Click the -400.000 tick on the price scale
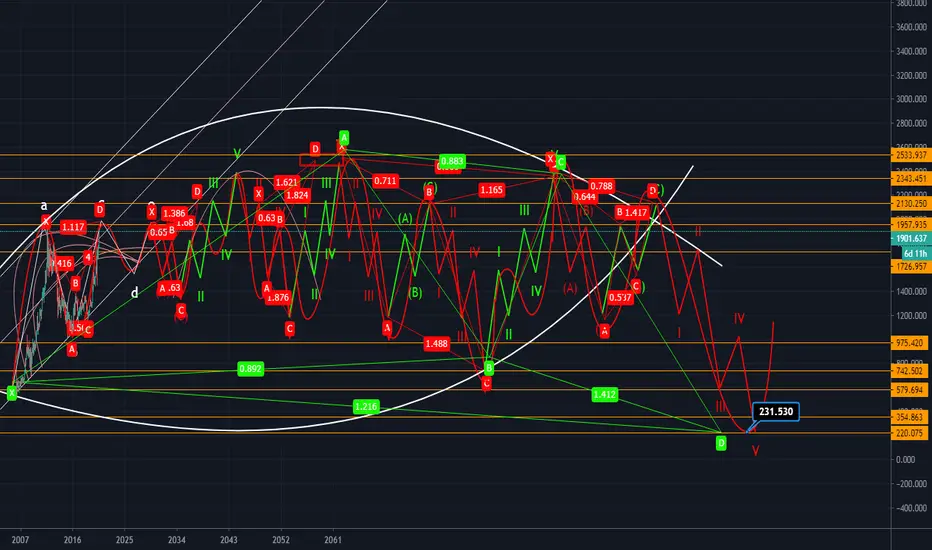 tap(911, 508)
